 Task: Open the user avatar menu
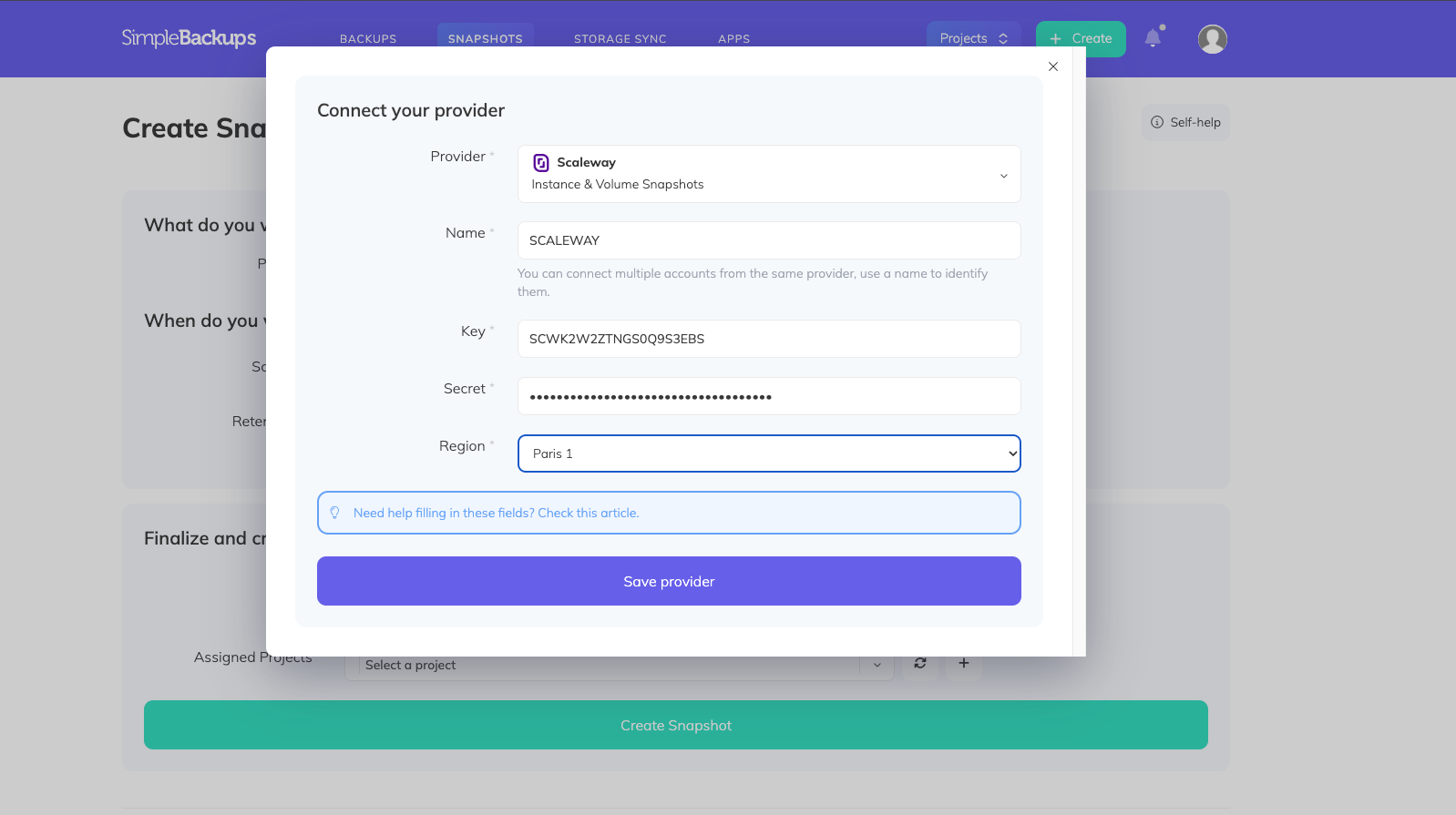[1213, 39]
